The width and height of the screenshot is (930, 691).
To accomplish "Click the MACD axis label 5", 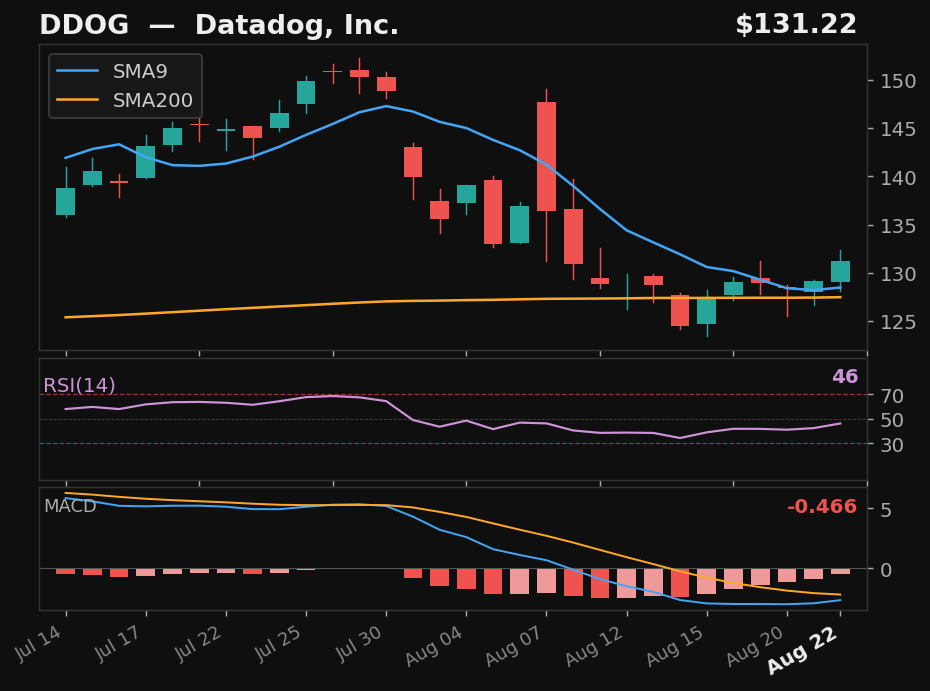I will pos(886,510).
